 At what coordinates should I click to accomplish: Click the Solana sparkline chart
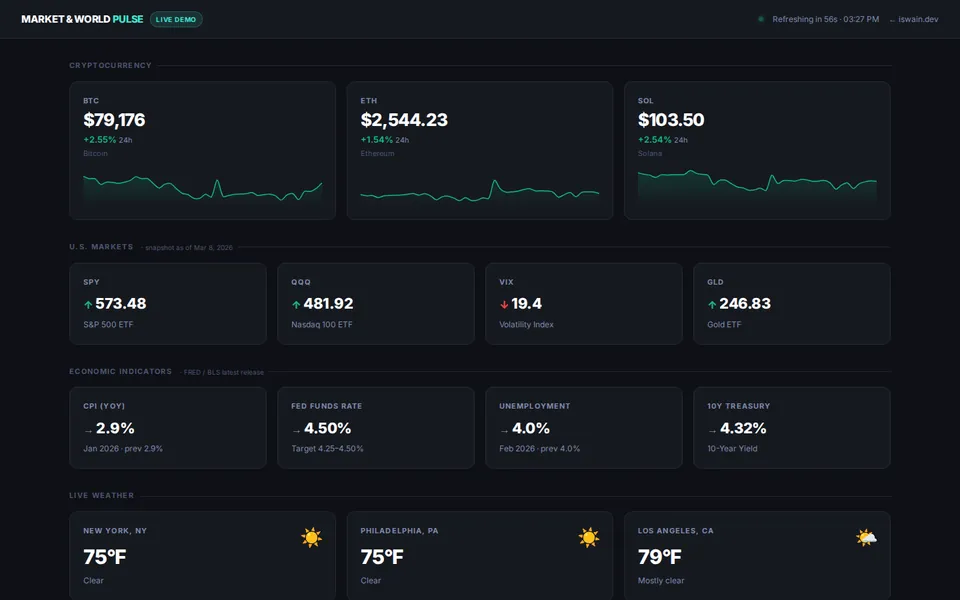coord(757,186)
